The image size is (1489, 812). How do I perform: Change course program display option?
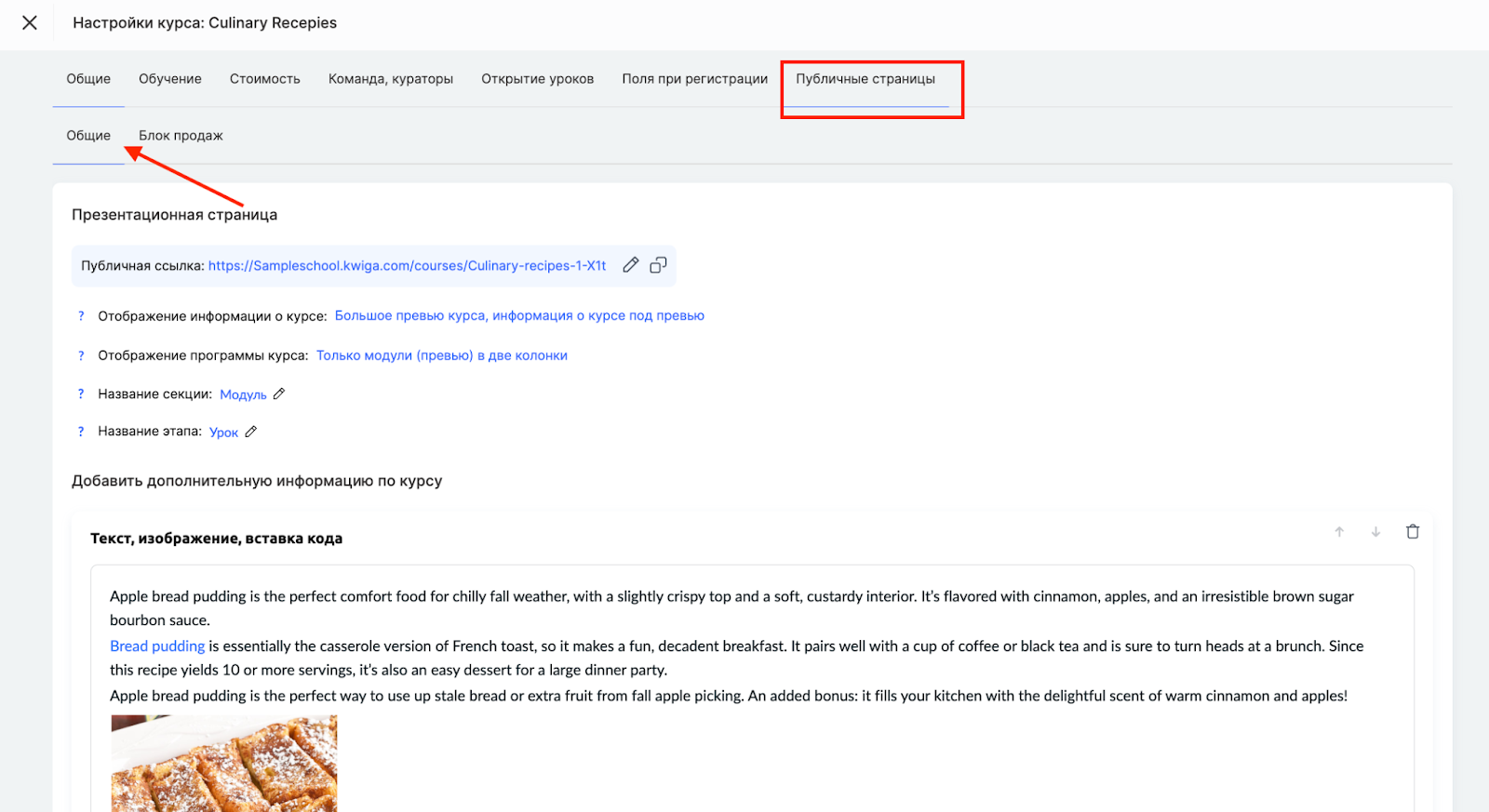pyautogui.click(x=441, y=355)
